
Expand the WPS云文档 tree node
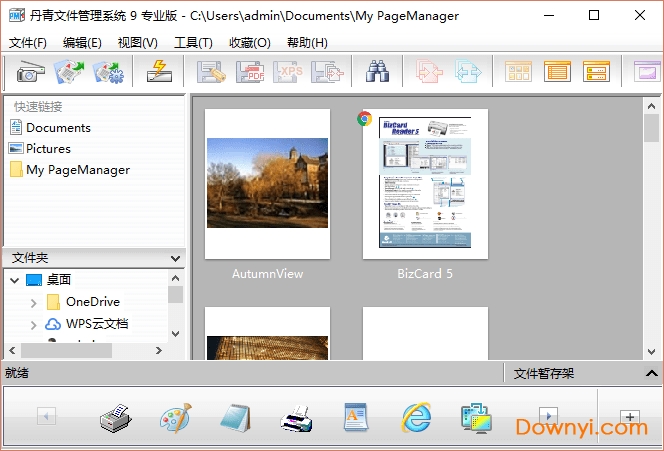[x=34, y=324]
